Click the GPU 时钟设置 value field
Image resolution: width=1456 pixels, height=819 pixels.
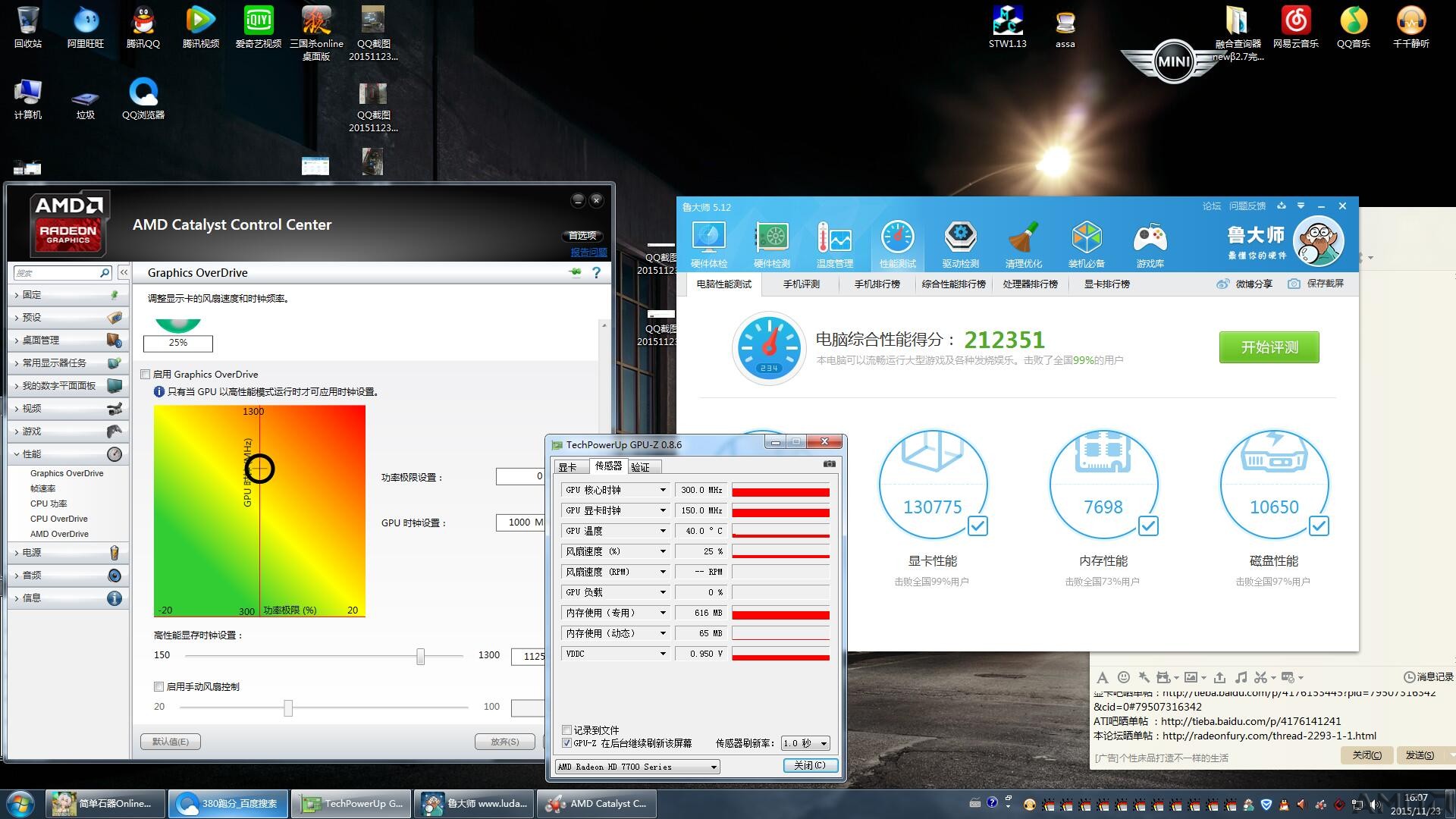[x=520, y=522]
